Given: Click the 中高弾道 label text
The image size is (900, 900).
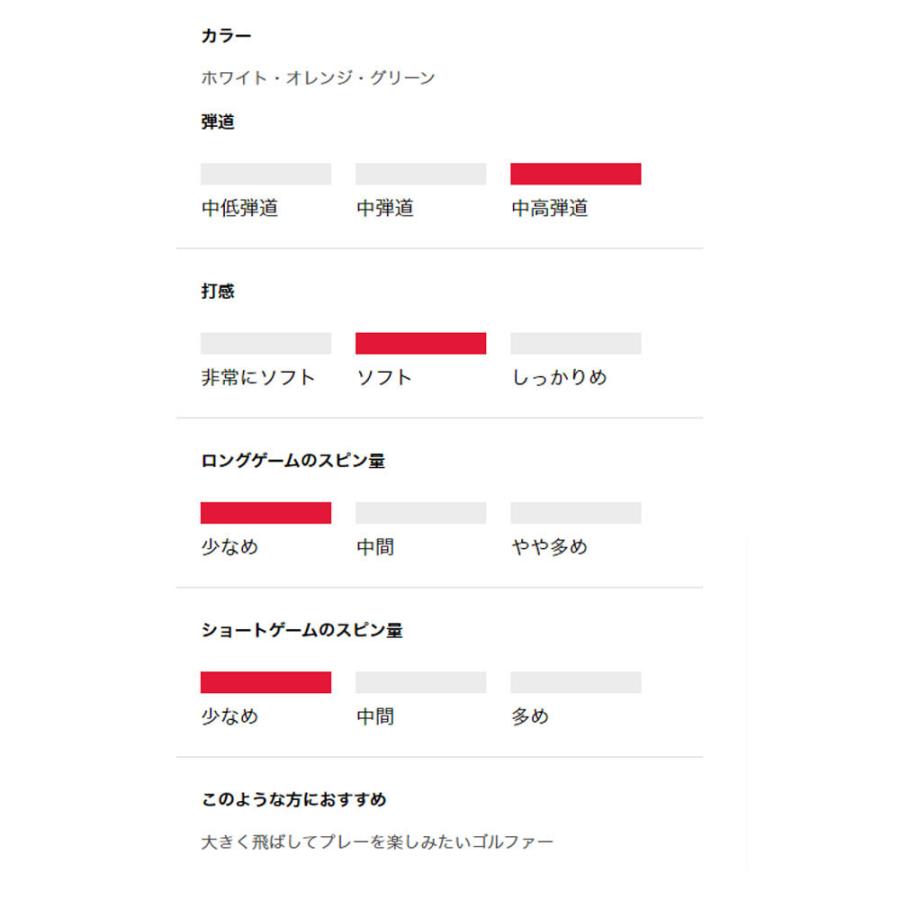Looking at the screenshot, I should pyautogui.click(x=549, y=209).
